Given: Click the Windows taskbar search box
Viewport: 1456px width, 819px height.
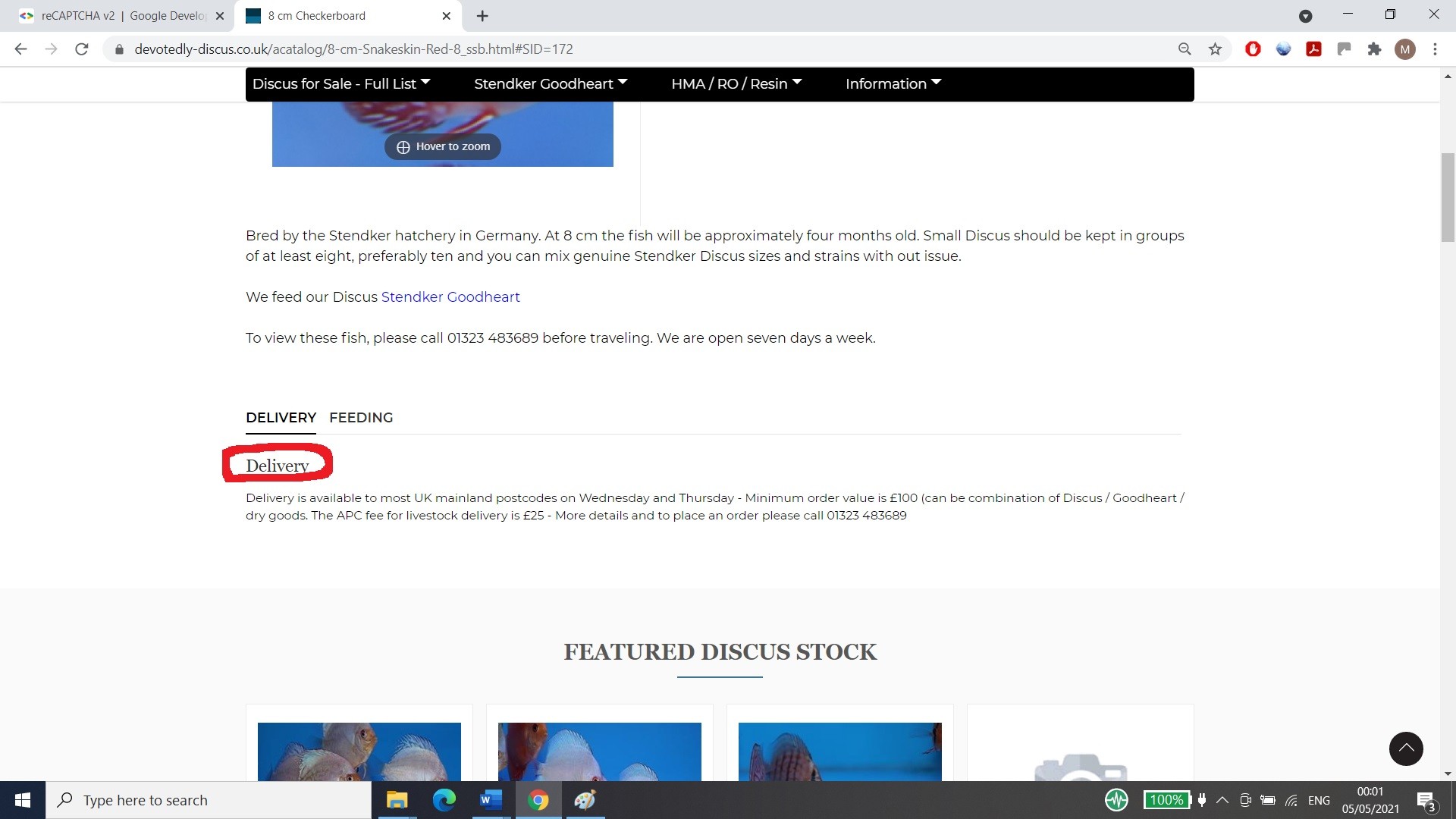Looking at the screenshot, I should pos(209,800).
